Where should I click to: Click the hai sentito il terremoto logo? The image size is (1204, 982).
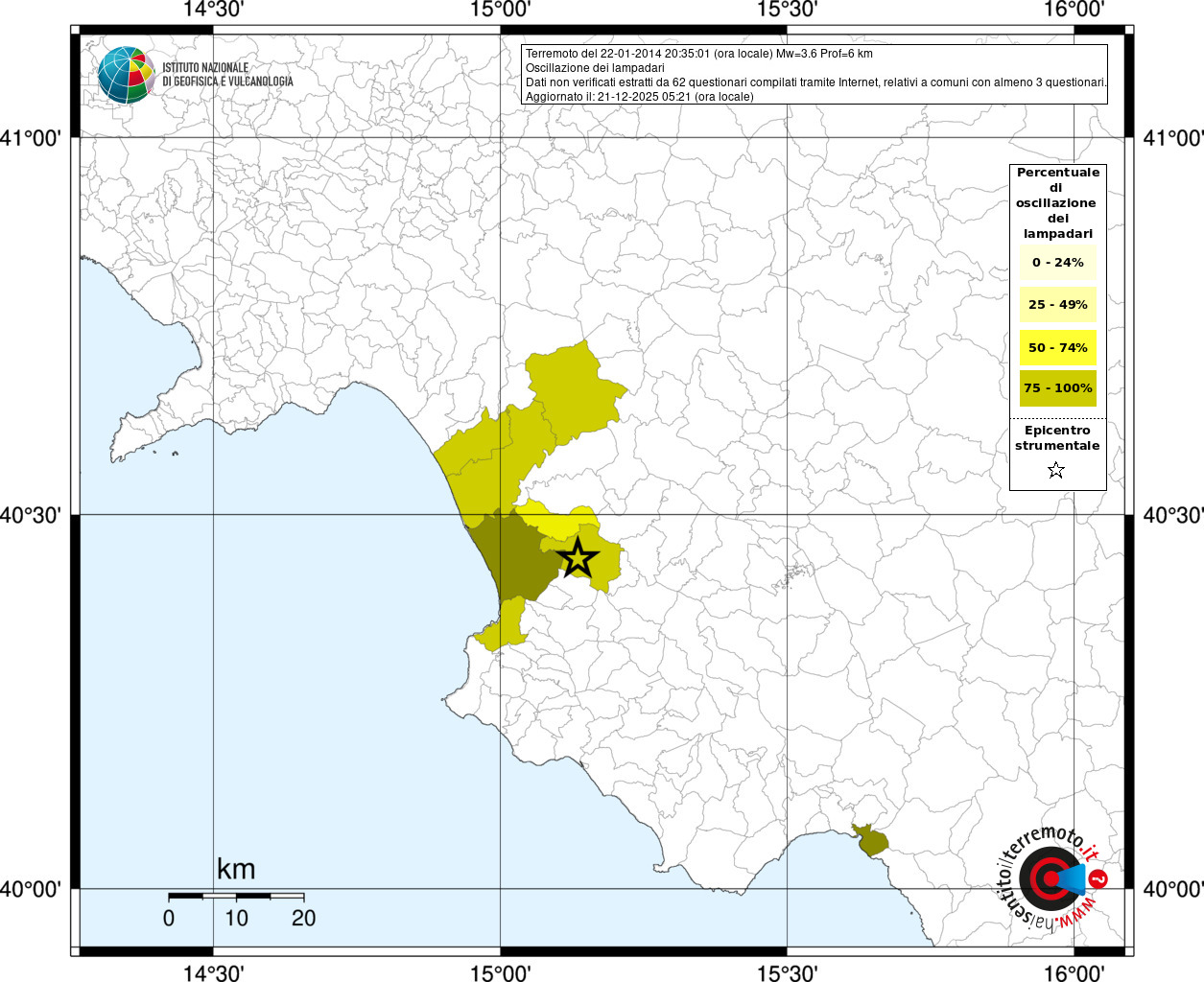point(1053,877)
